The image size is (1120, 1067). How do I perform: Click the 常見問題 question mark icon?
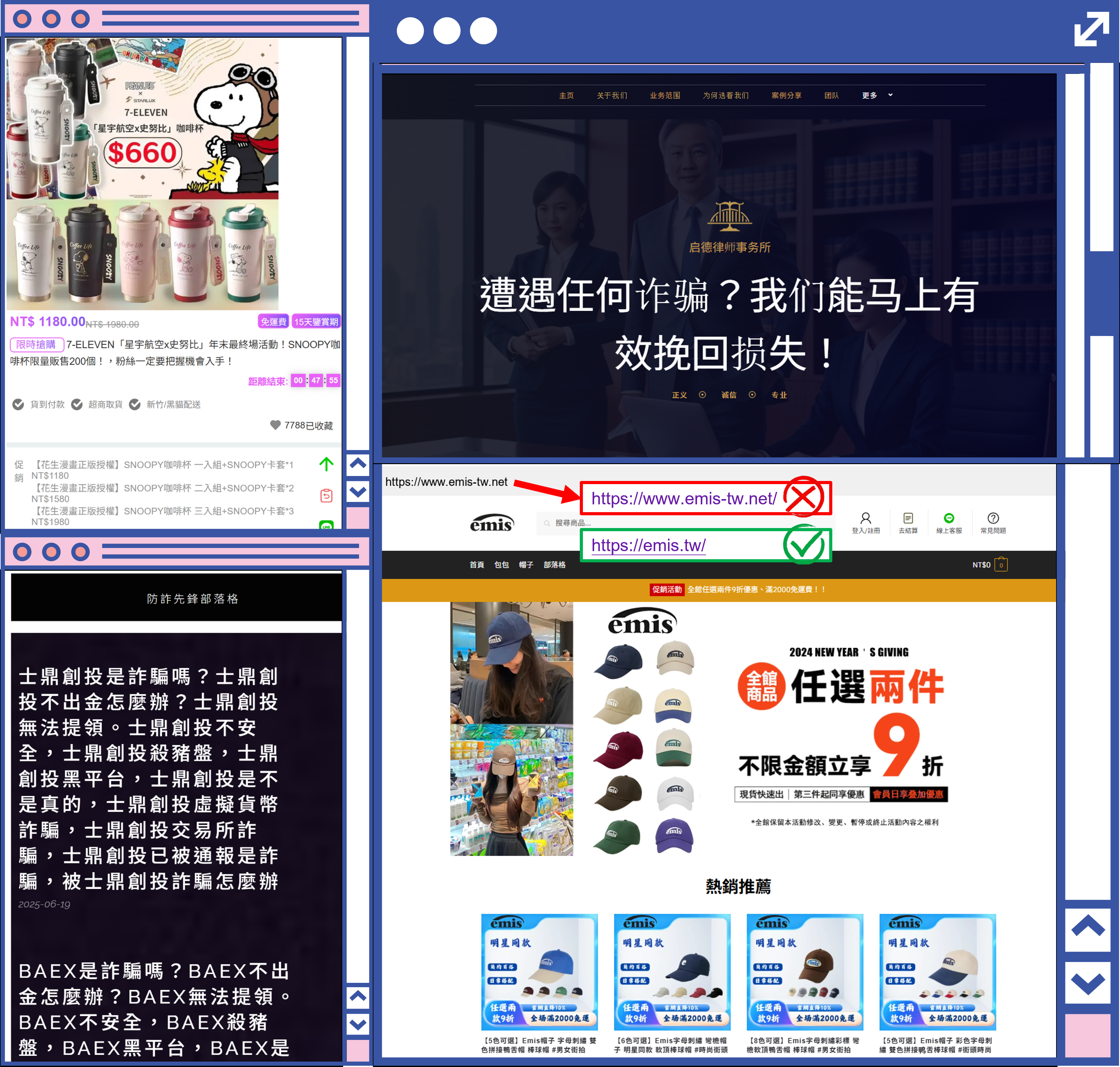(x=993, y=517)
